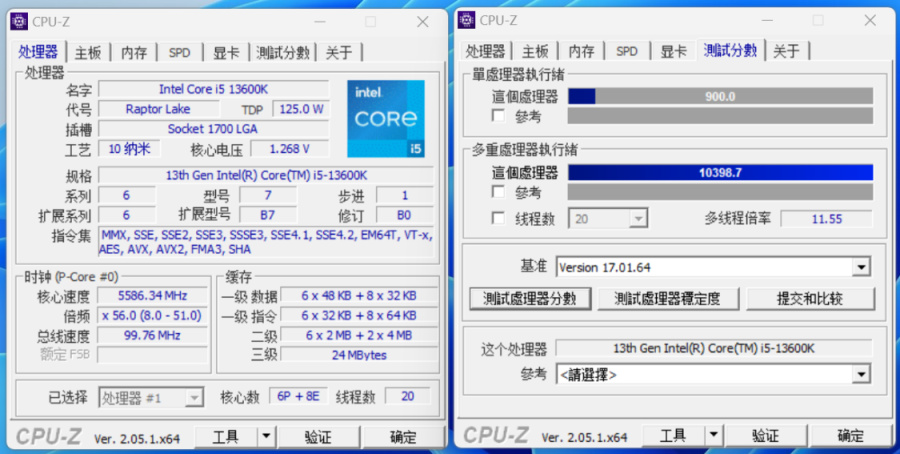Open the 内存 tab in left window
Image resolution: width=900 pixels, height=454 pixels.
click(x=134, y=53)
